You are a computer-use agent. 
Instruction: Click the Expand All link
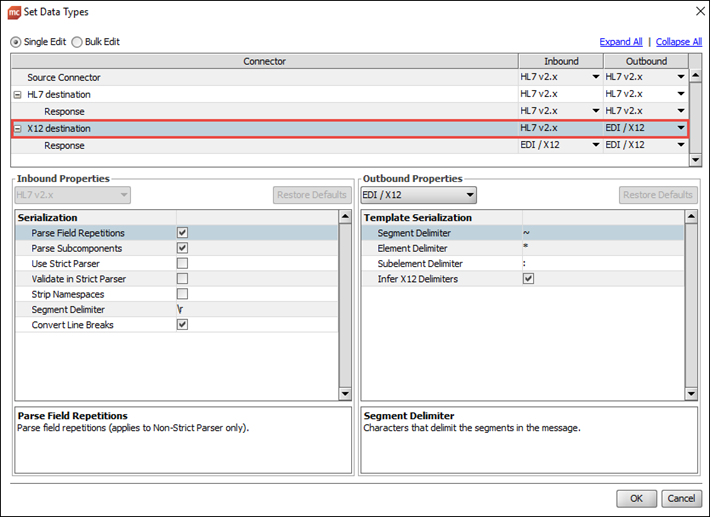(620, 42)
